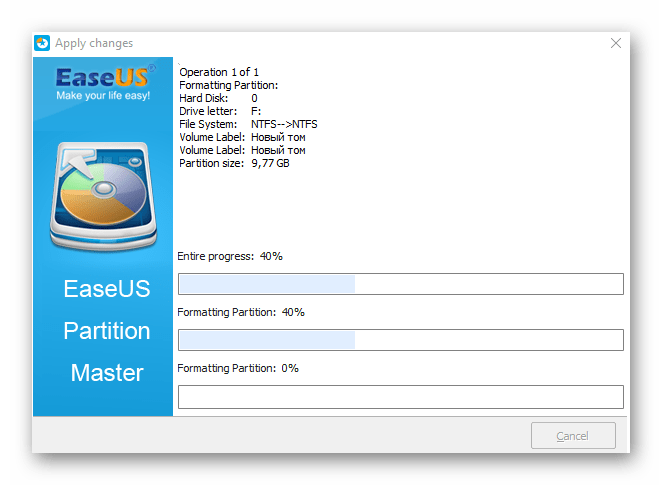Click the 'Hard Disk: 0' line

tap(218, 98)
